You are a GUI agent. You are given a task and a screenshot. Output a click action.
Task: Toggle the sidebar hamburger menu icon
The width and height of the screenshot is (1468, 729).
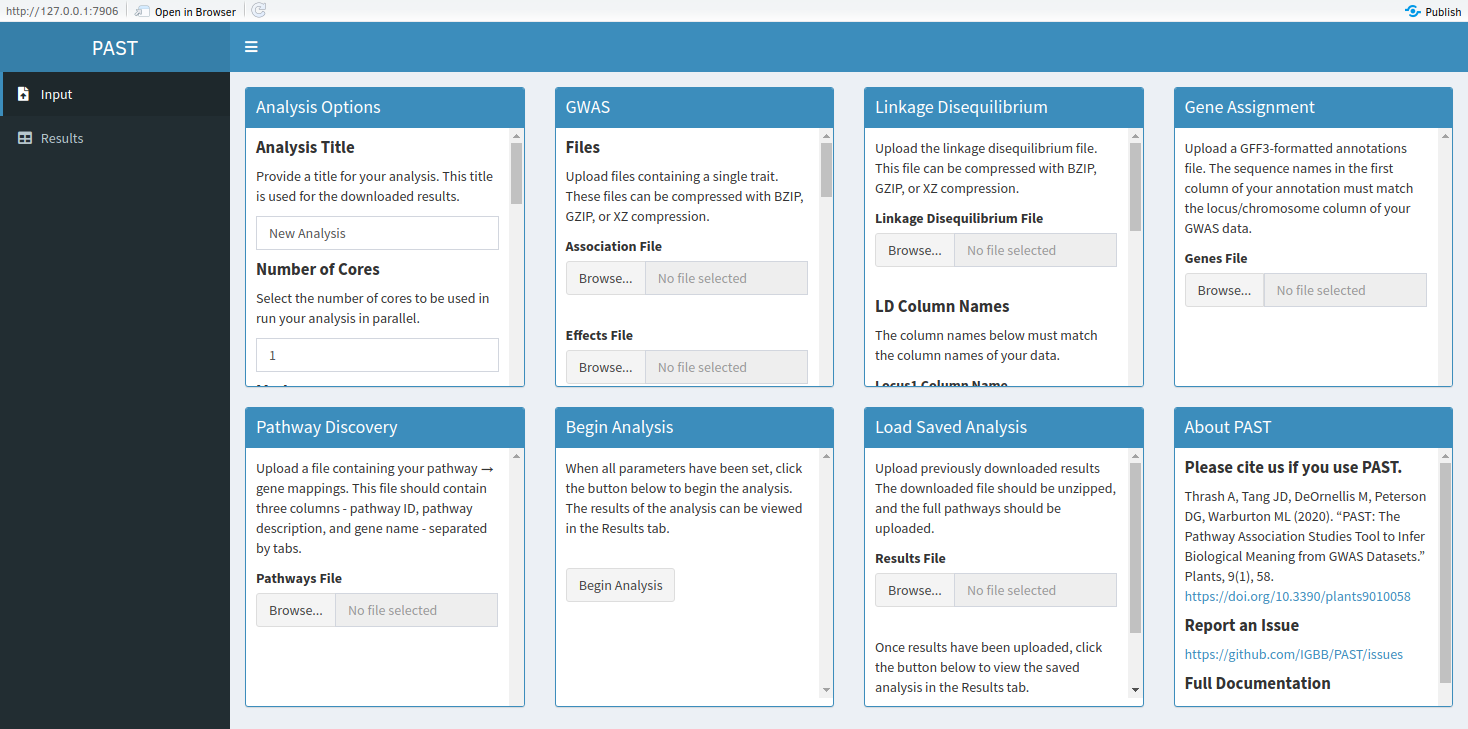251,47
